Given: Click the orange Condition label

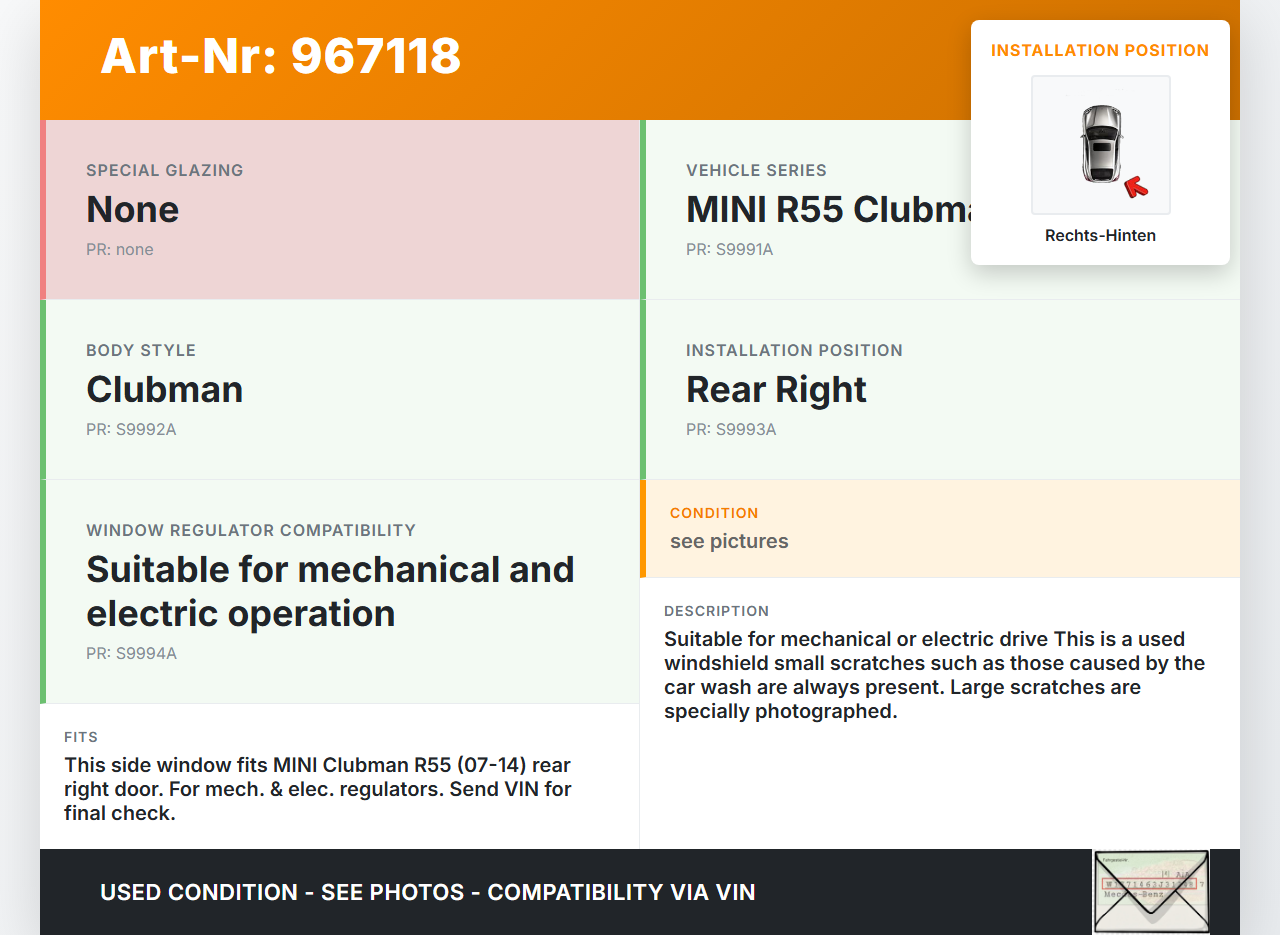Looking at the screenshot, I should (714, 513).
